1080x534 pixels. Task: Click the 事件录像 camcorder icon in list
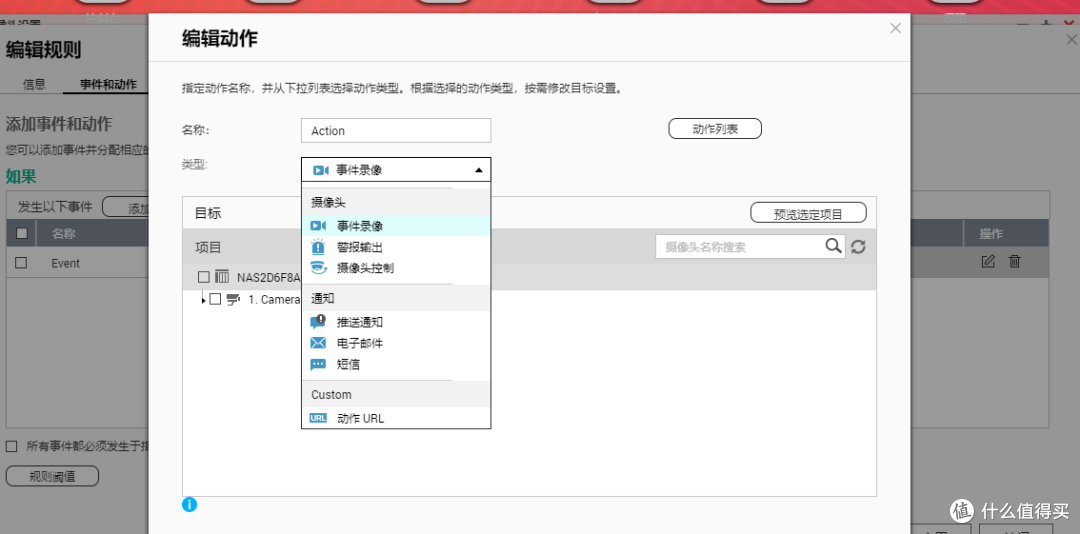tap(318, 226)
